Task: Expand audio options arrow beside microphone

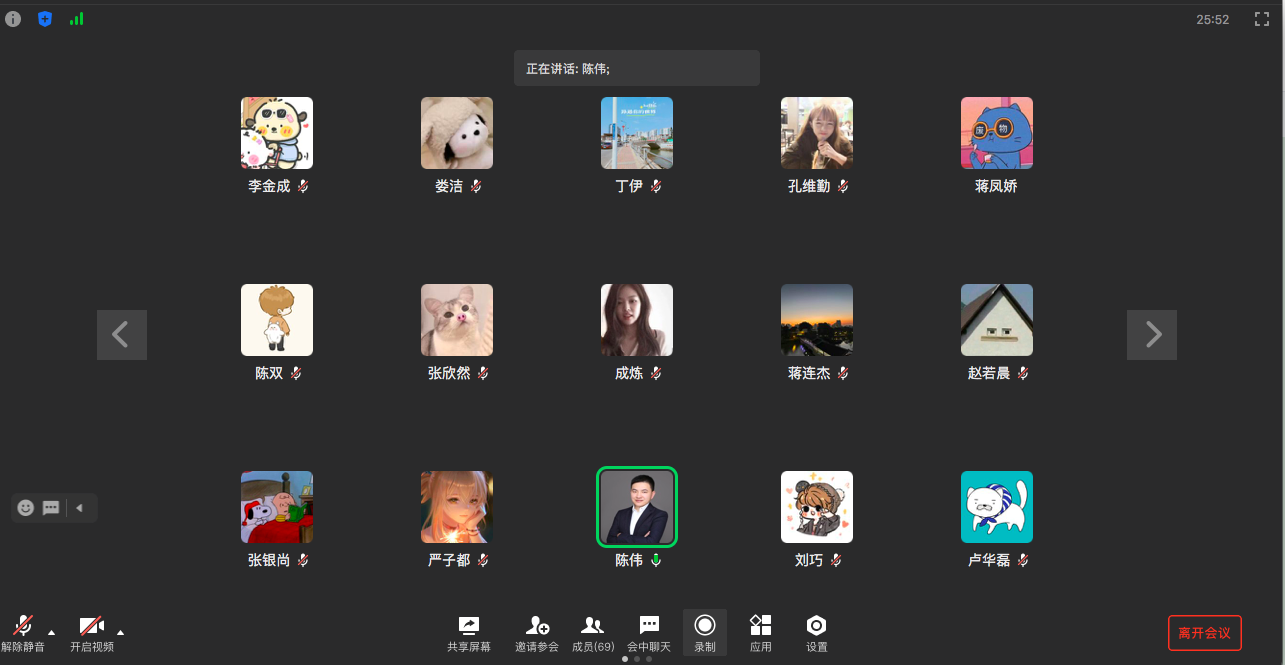Action: point(51,632)
